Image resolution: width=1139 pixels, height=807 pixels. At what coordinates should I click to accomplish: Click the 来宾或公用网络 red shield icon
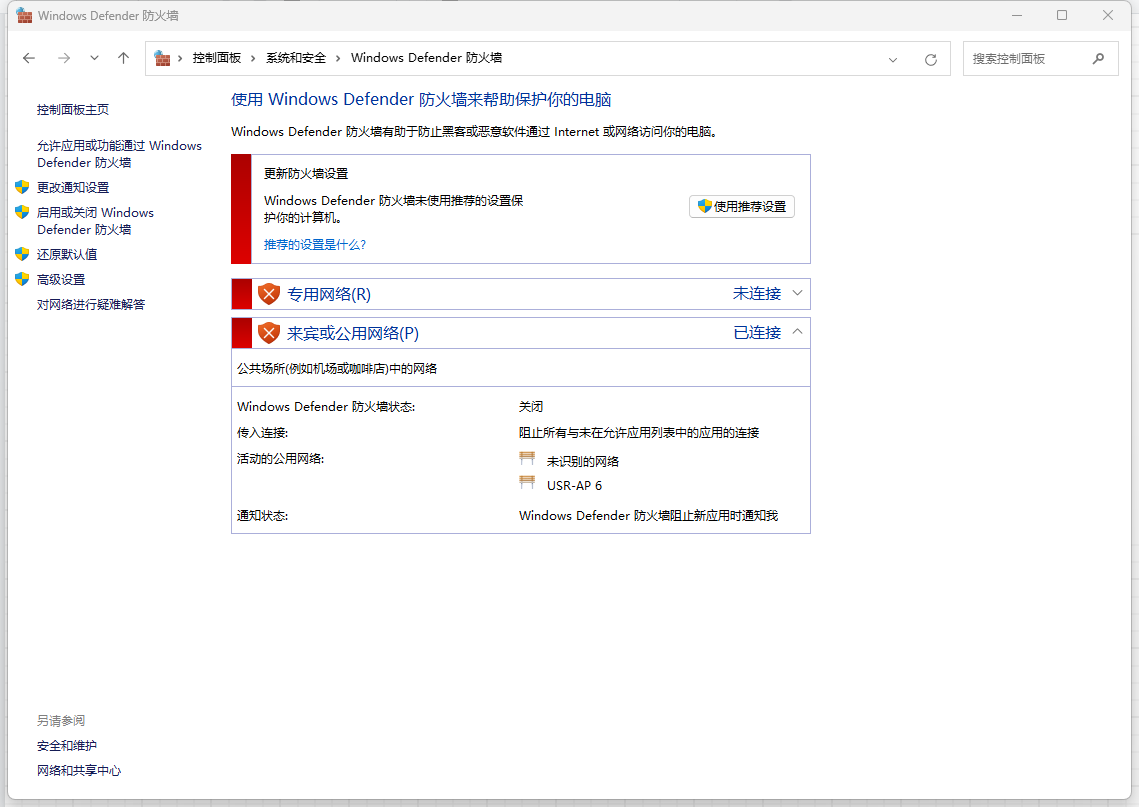pyautogui.click(x=268, y=333)
